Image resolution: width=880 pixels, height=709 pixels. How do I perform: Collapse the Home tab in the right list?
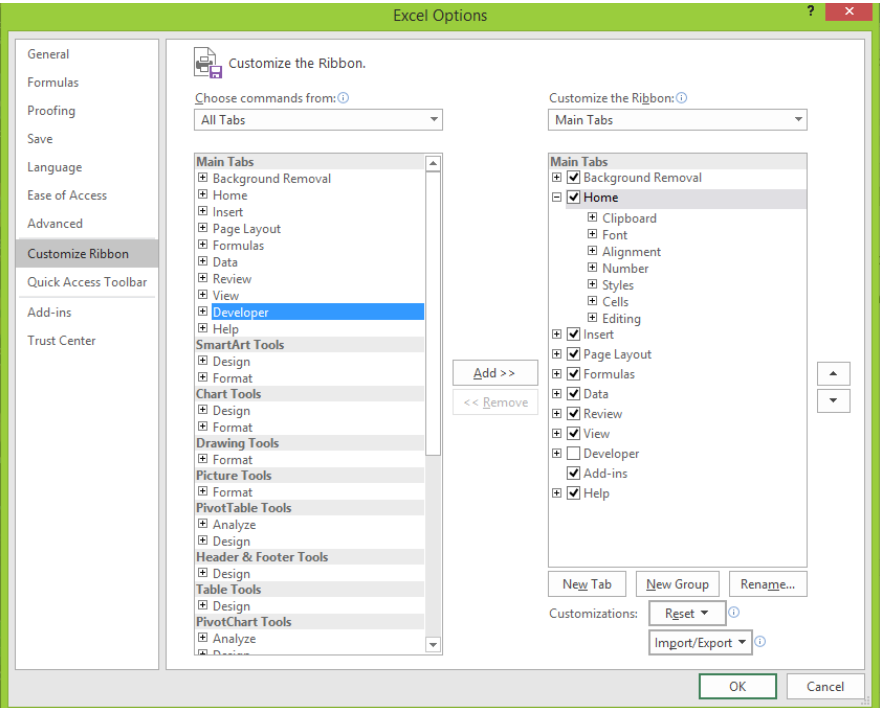tap(556, 197)
